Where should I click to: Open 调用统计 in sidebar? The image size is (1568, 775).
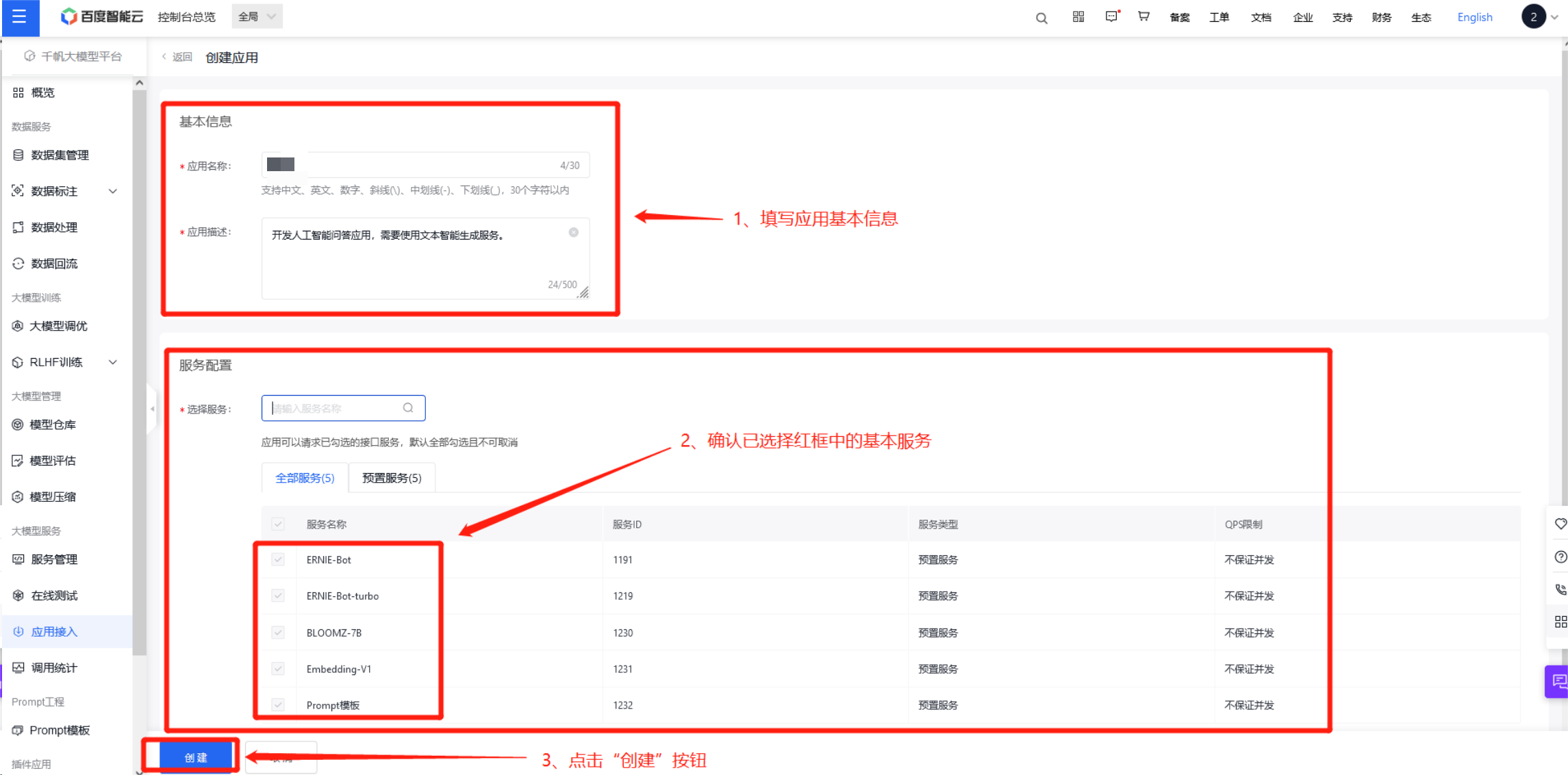point(54,668)
